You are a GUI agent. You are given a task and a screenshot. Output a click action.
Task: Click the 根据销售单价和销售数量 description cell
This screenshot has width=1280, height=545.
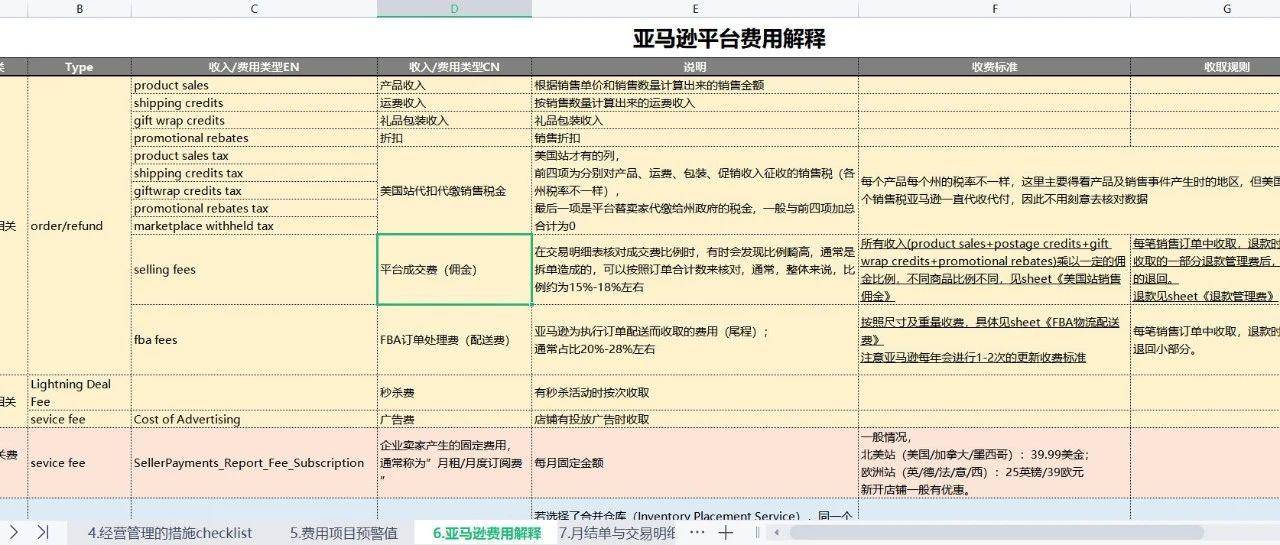tap(695, 85)
